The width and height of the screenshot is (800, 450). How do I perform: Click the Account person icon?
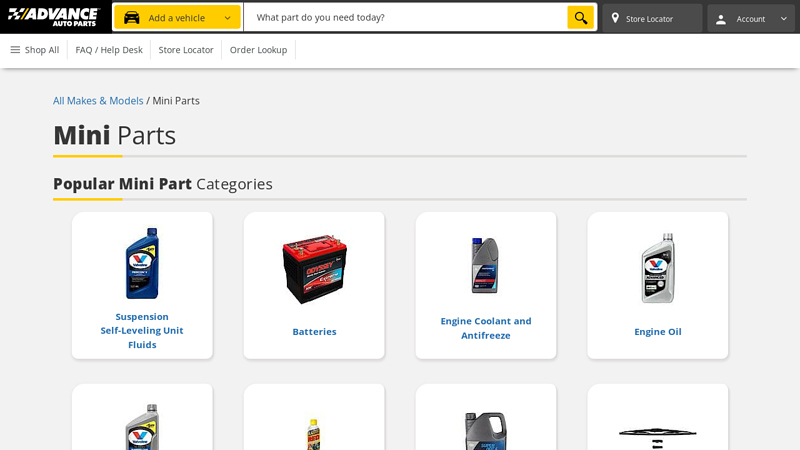[721, 19]
